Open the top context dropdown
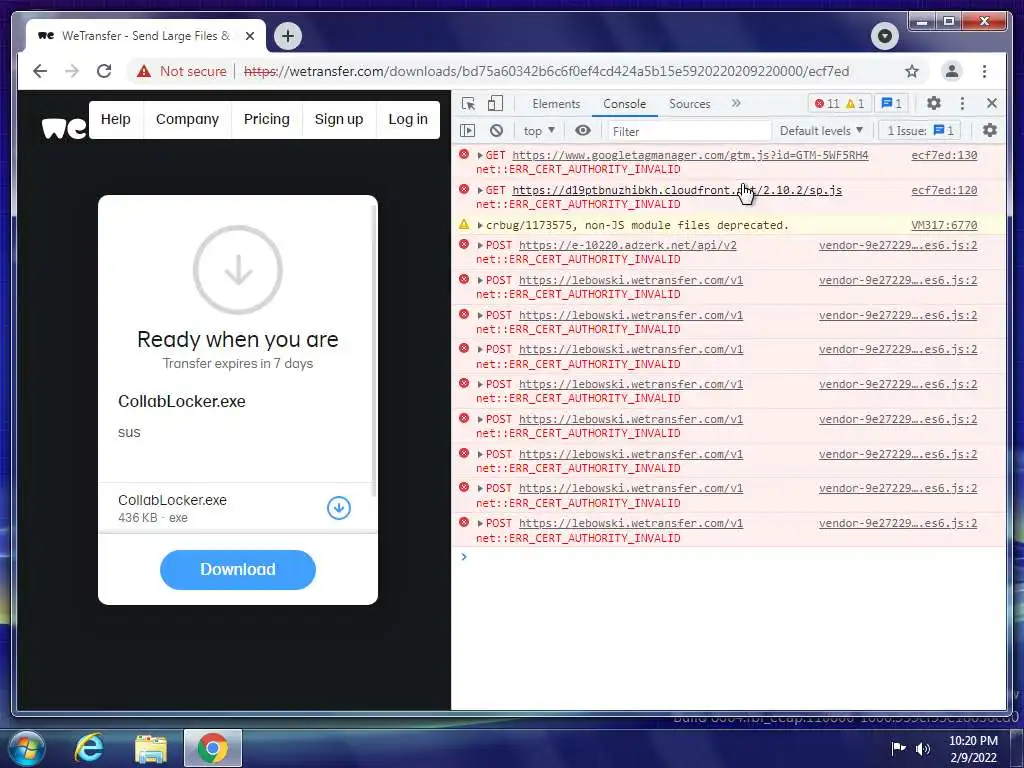Screen dimensions: 1024x768 (539, 131)
